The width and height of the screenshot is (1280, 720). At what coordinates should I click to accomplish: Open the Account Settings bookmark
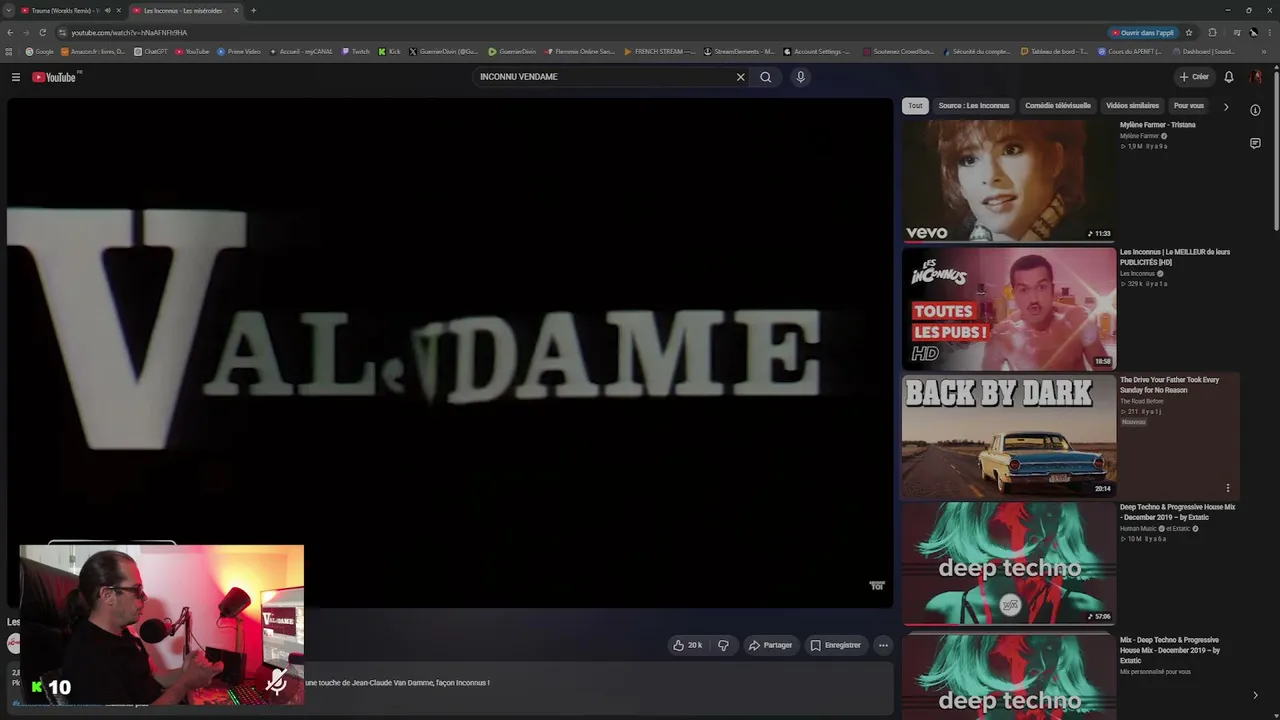[817, 52]
